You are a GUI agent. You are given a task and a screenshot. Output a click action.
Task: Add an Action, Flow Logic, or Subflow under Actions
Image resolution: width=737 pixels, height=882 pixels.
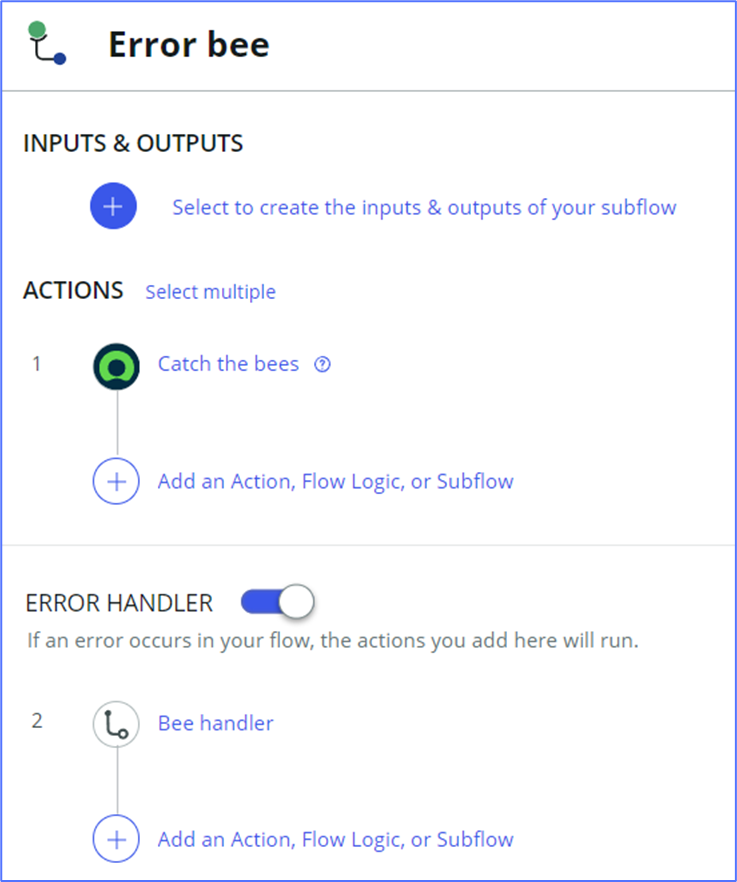click(335, 481)
